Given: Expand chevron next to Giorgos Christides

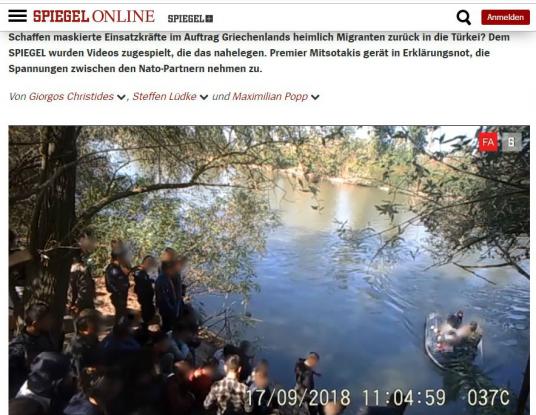Looking at the screenshot, I should (x=121, y=97).
